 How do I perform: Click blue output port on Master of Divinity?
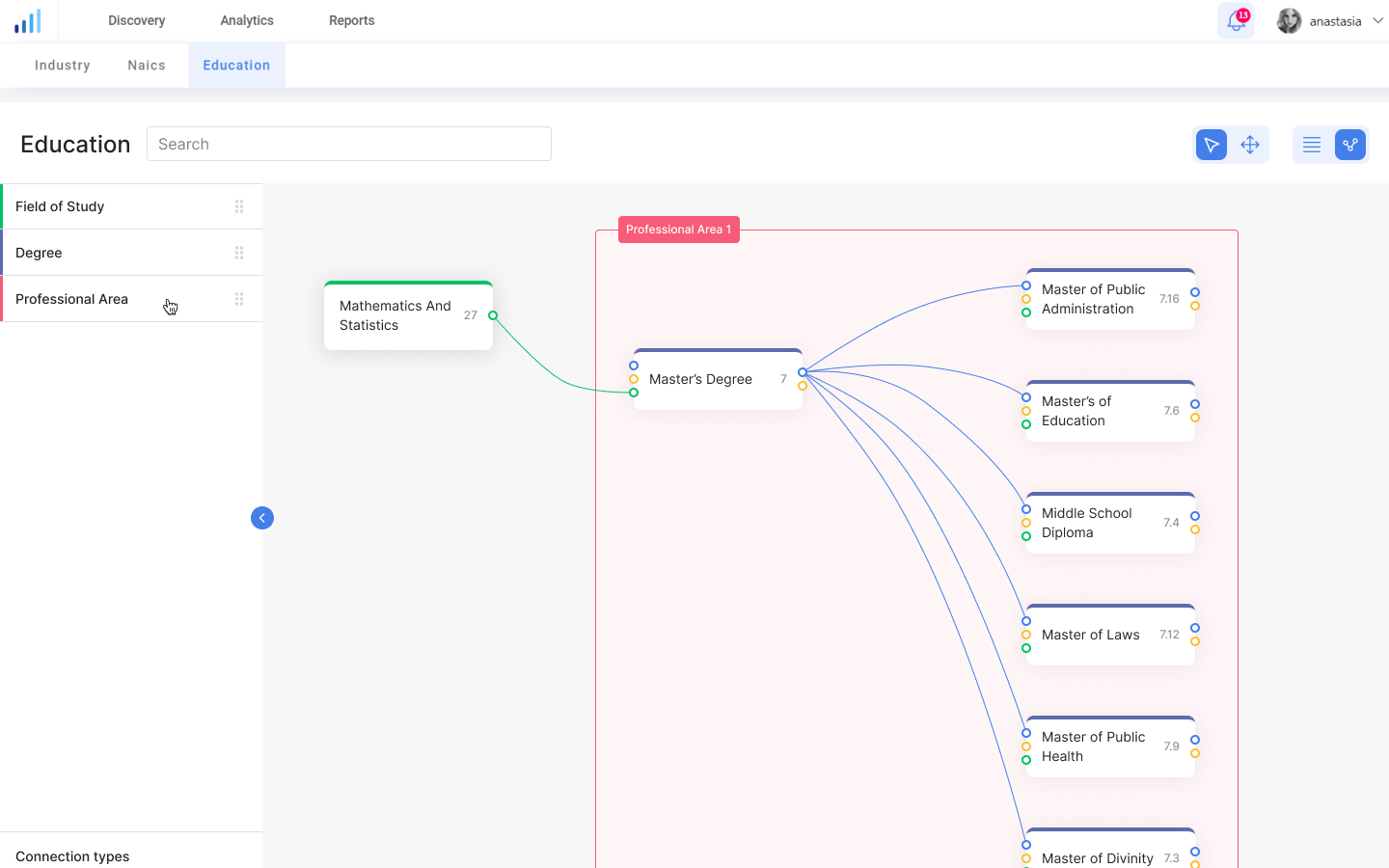pos(1195,852)
